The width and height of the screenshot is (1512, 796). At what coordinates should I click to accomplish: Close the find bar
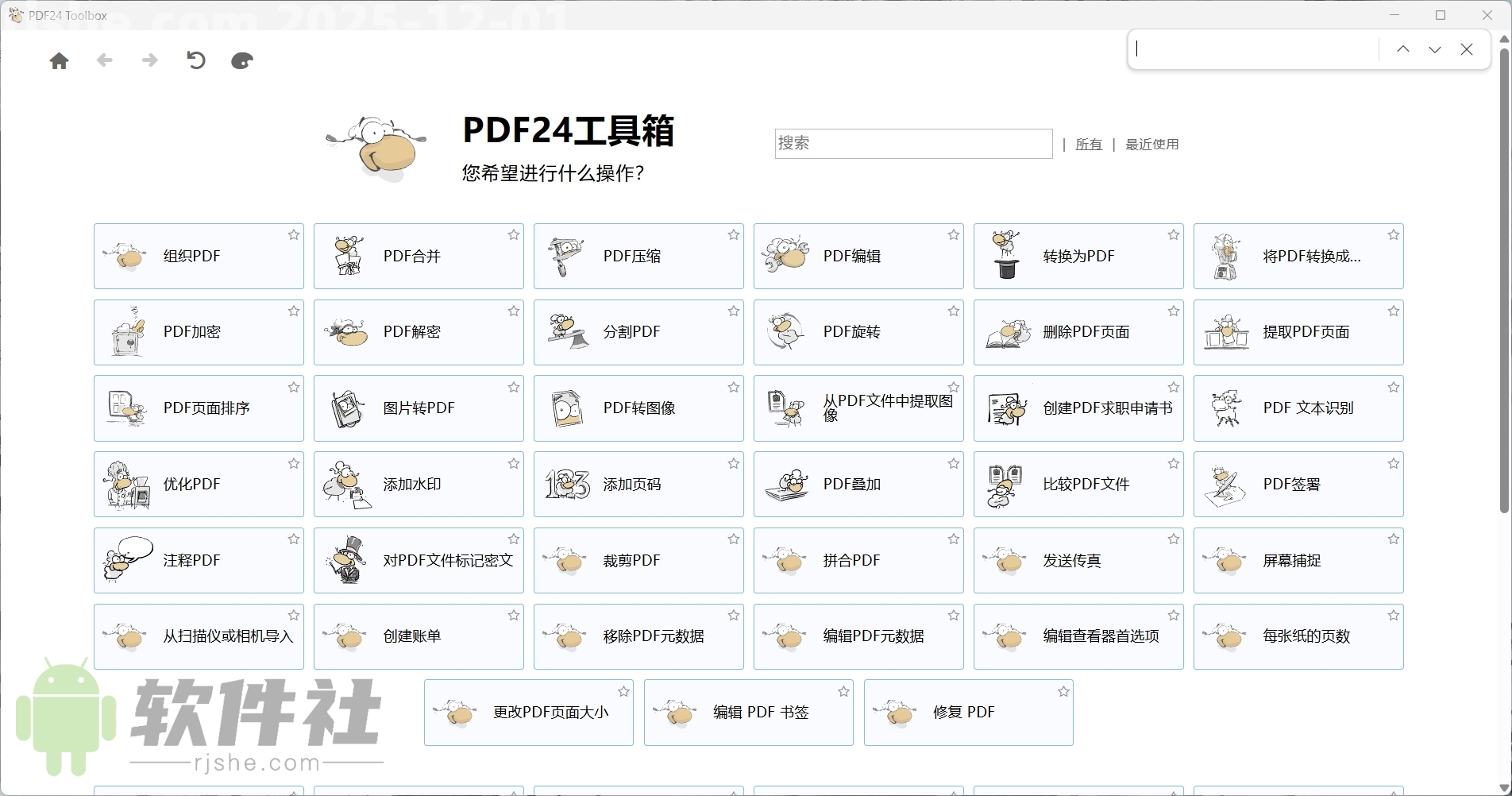pos(1466,48)
